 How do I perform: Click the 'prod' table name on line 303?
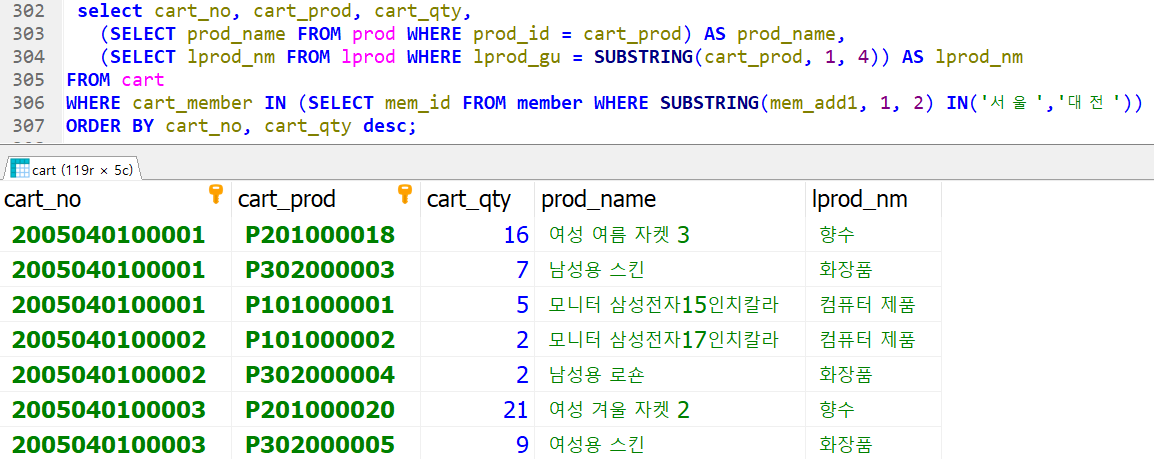click(x=374, y=35)
